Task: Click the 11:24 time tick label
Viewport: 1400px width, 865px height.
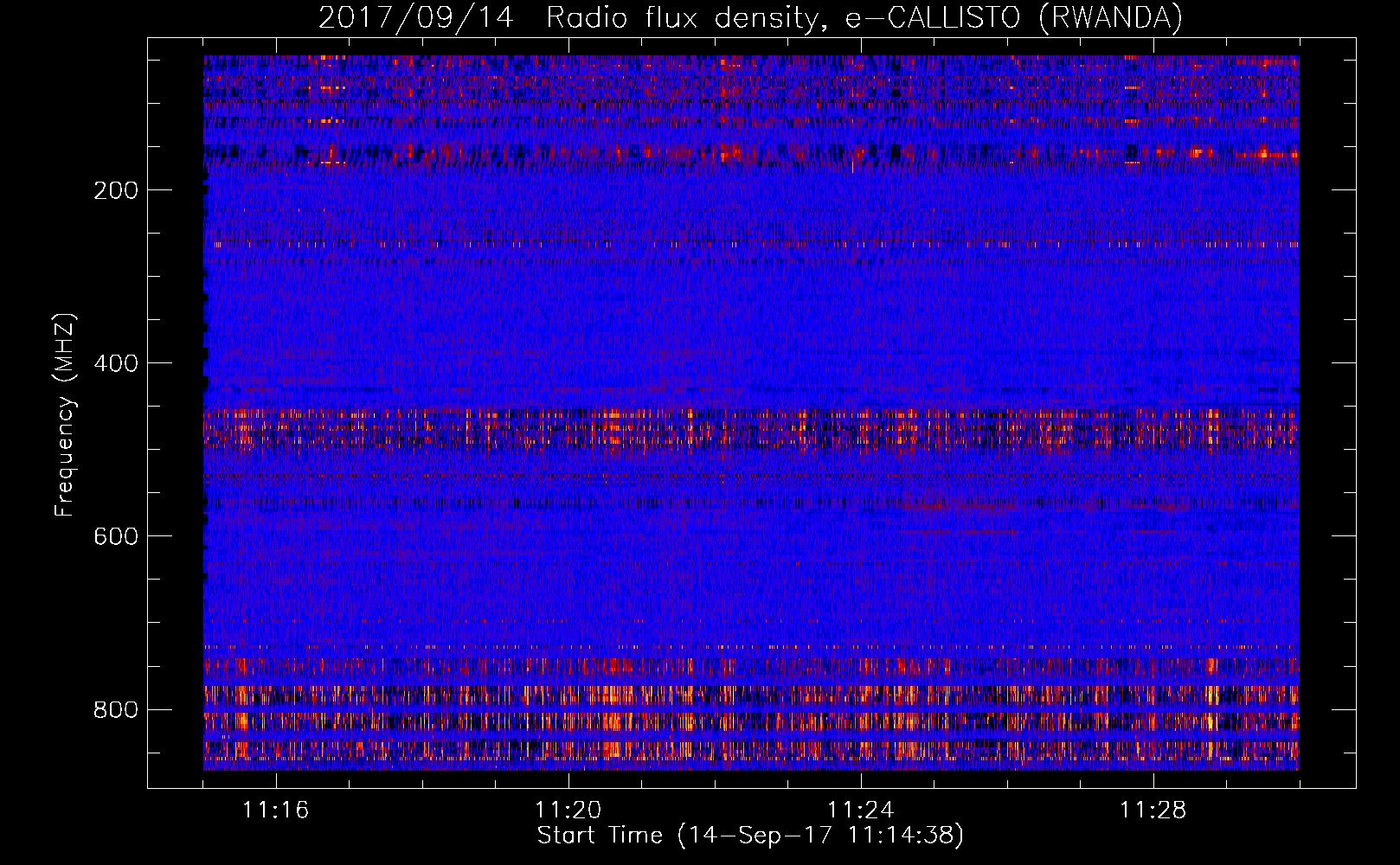Action: (861, 811)
